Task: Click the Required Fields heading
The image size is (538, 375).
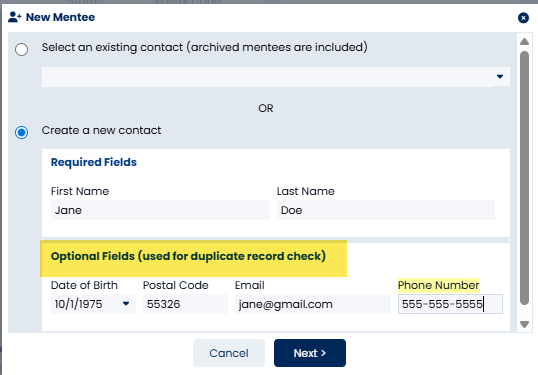Action: (94, 162)
